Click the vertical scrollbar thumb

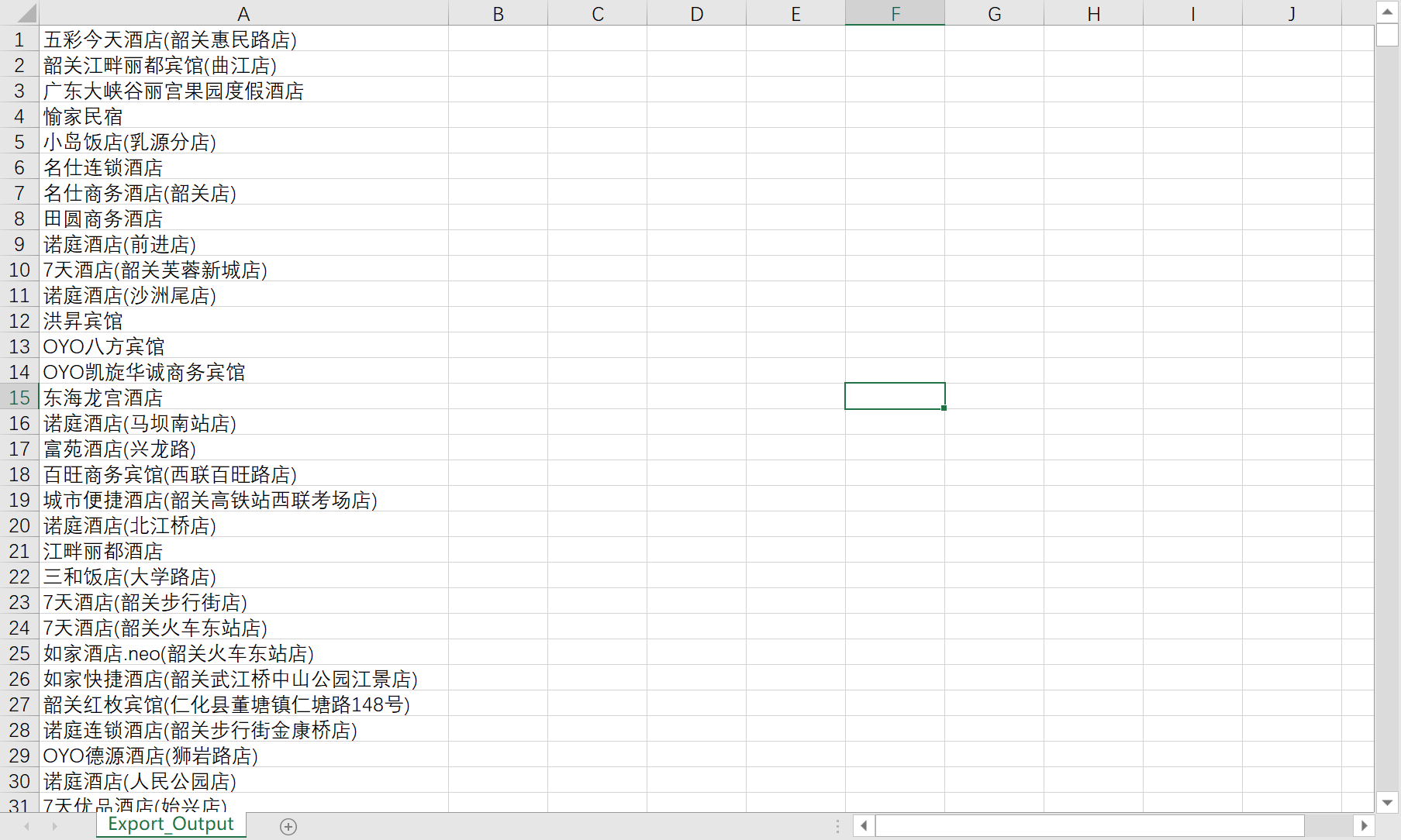point(1387,35)
